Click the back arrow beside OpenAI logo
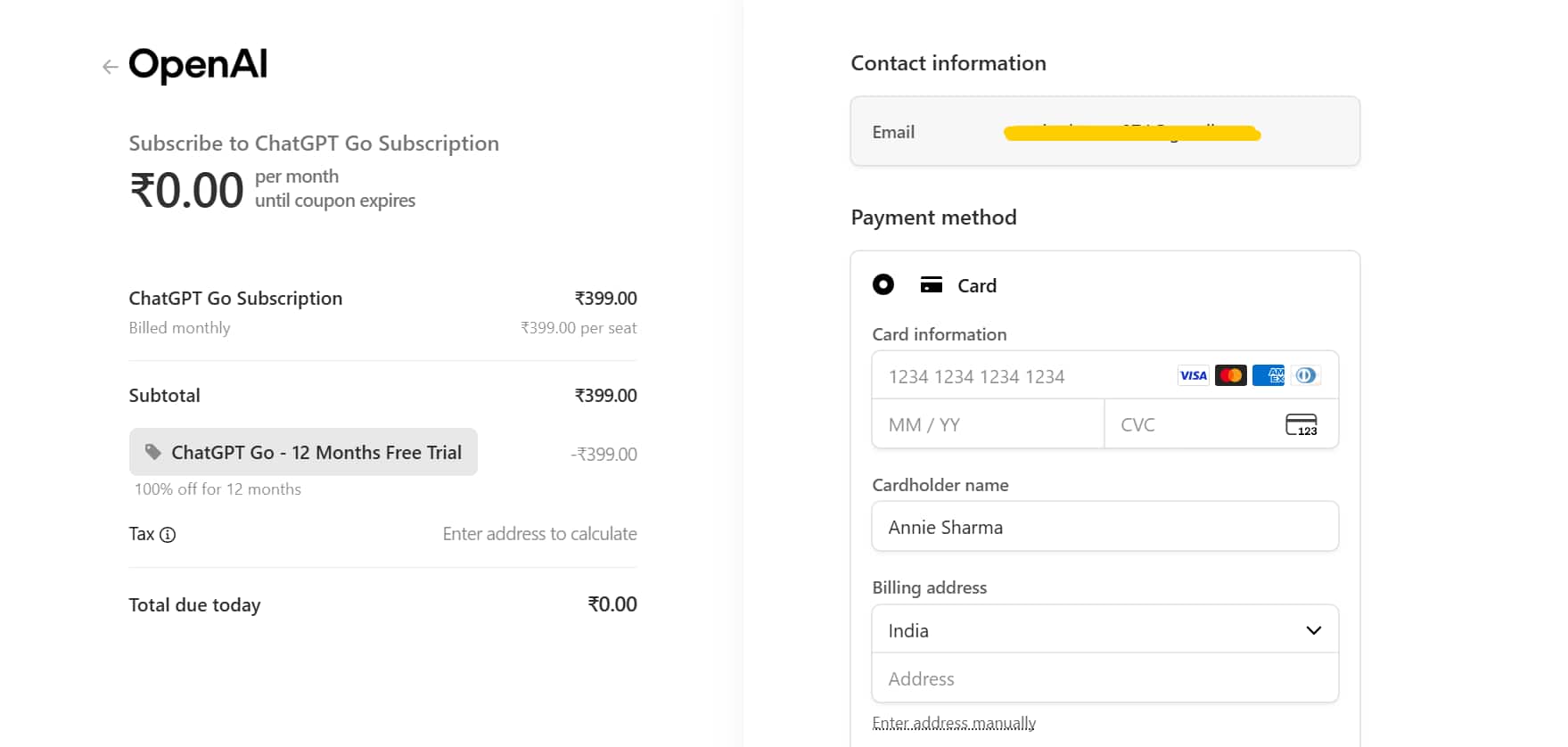This screenshot has height=747, width=1568. point(111,67)
